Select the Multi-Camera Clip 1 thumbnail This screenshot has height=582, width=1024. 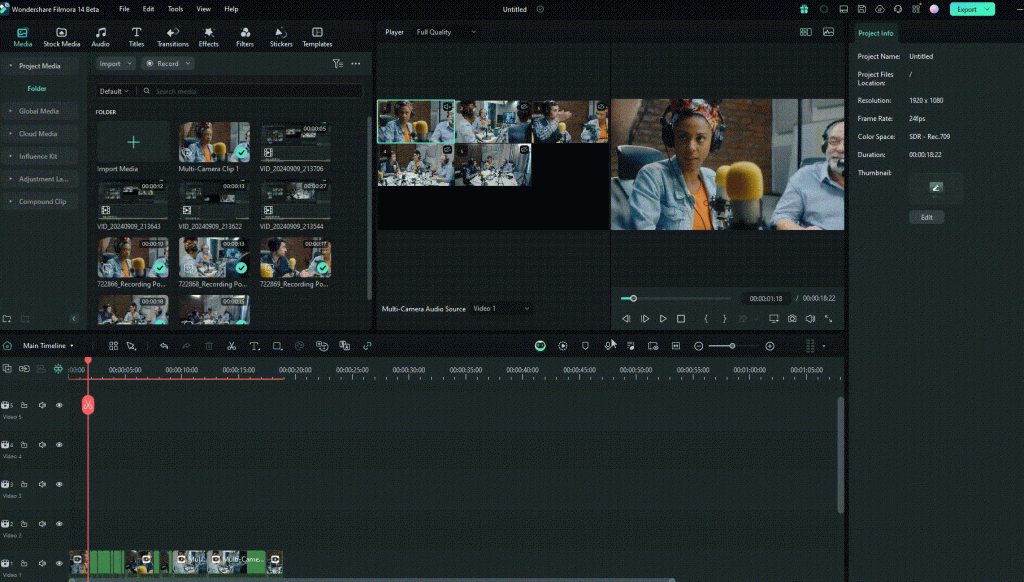pyautogui.click(x=214, y=142)
